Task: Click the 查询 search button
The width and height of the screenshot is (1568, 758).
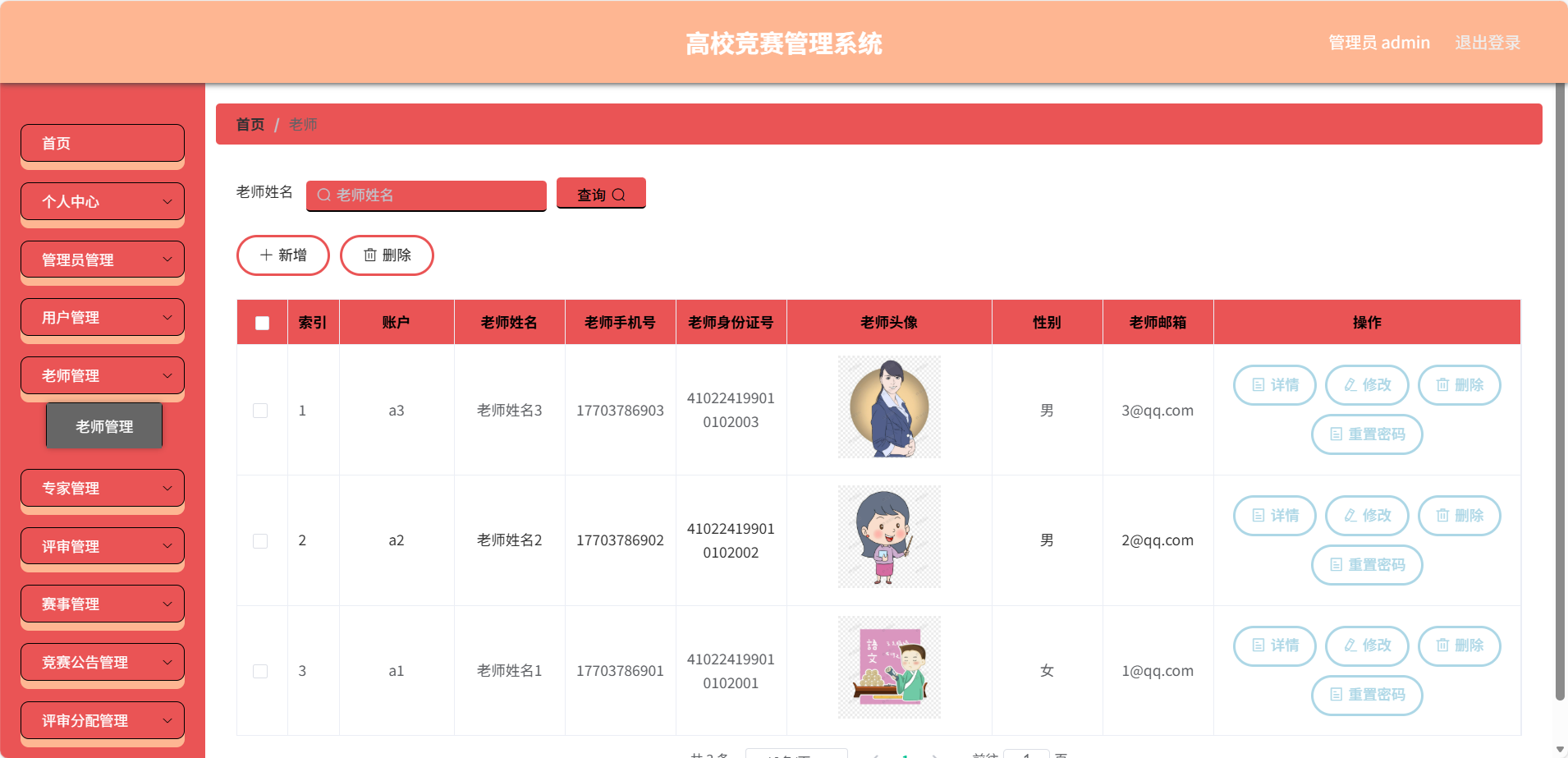Action: pos(601,194)
